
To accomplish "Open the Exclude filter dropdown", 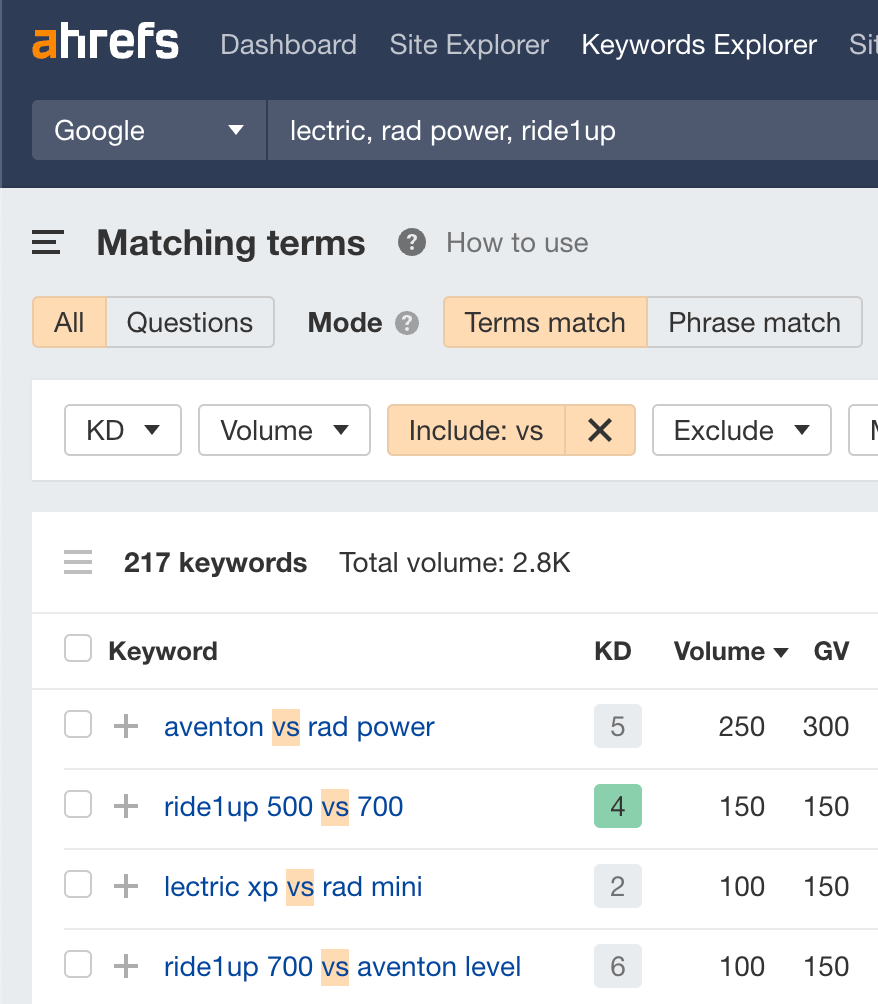I will 741,430.
